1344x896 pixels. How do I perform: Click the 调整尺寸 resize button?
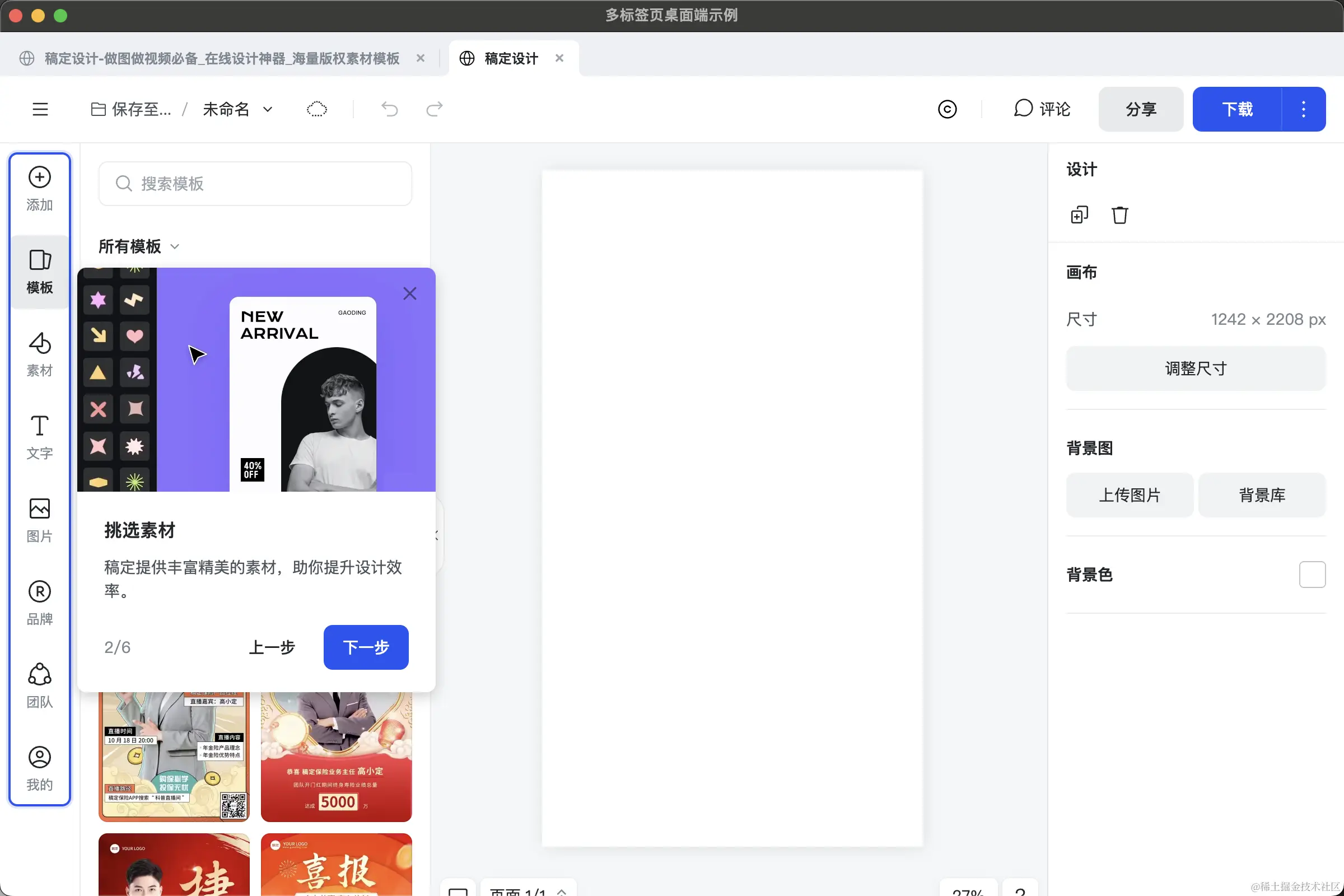click(1196, 368)
